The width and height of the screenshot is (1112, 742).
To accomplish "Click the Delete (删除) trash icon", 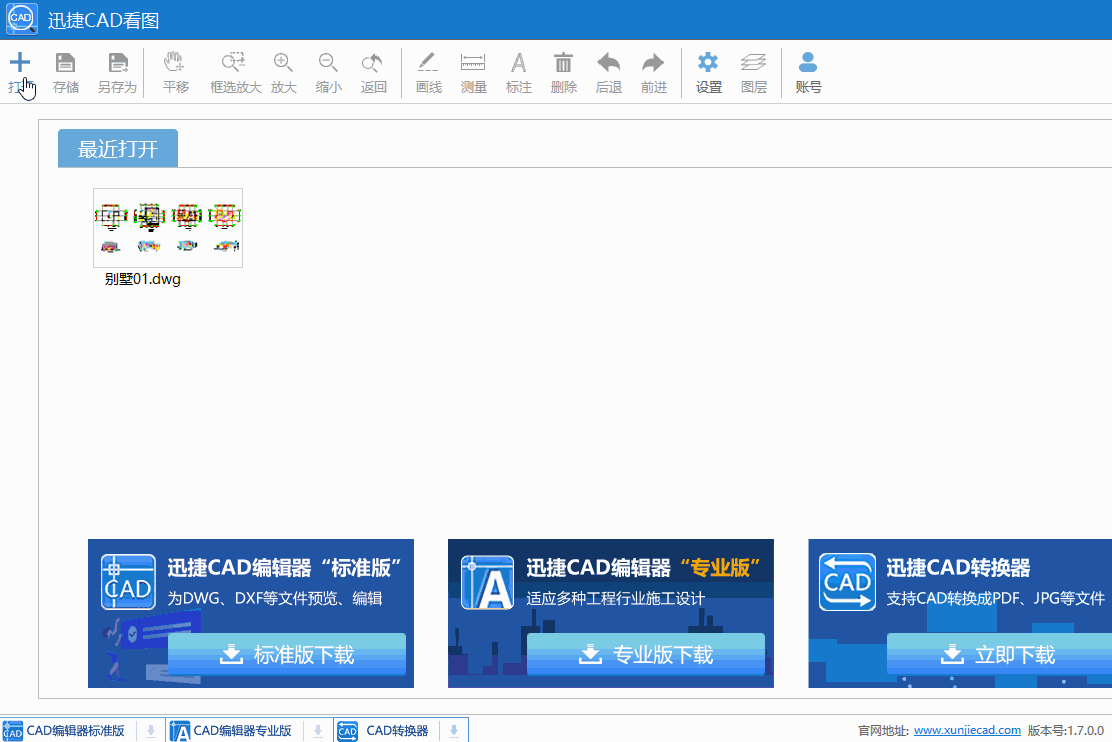I will click(563, 62).
